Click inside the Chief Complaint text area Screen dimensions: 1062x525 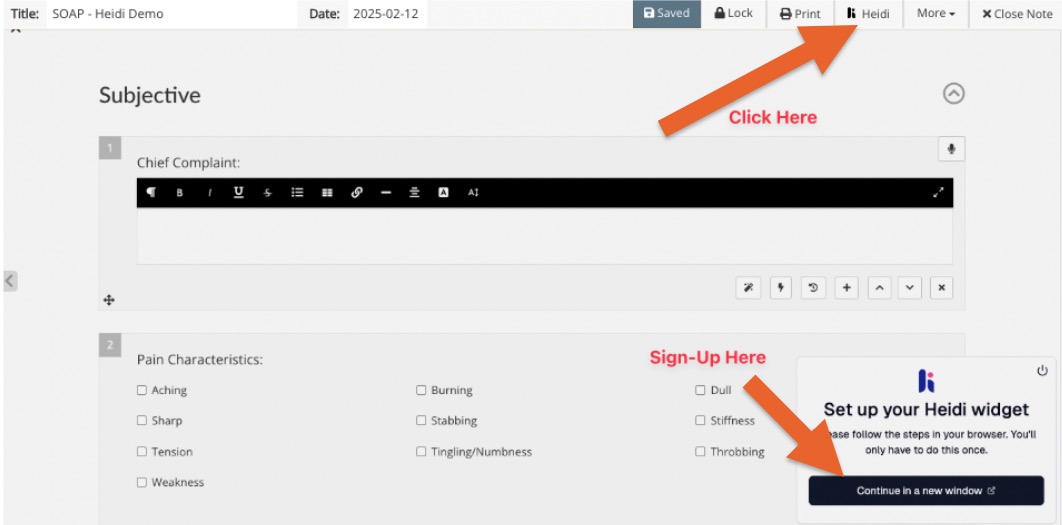point(545,236)
